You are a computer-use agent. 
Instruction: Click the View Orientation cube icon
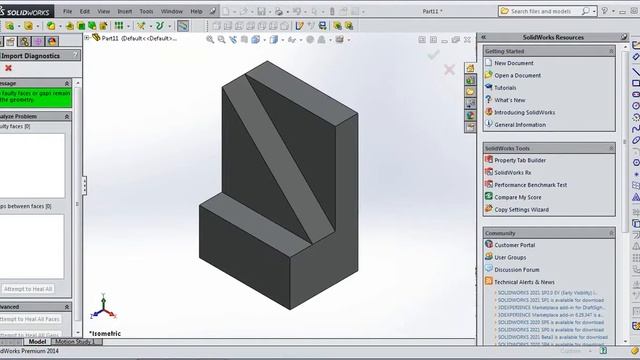point(256,40)
